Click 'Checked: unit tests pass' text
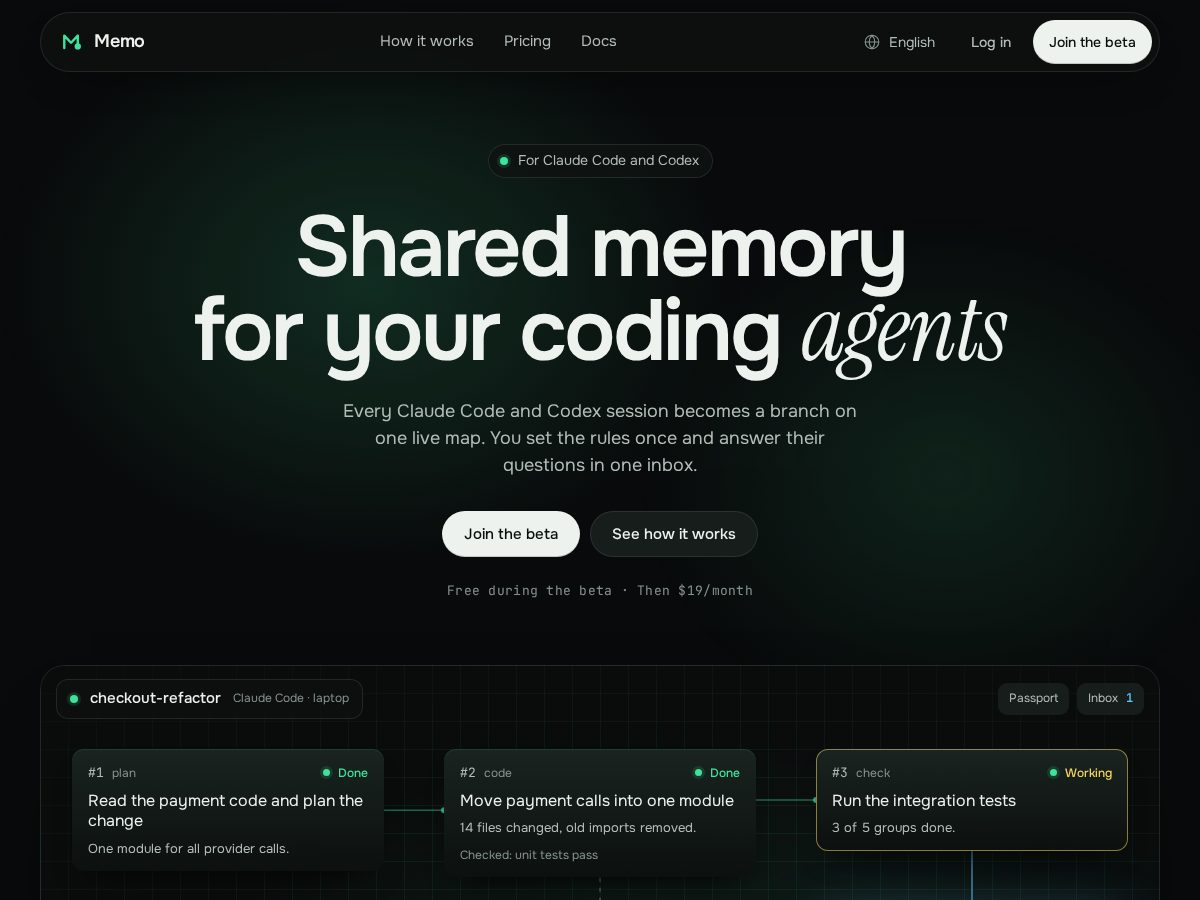 tap(529, 855)
